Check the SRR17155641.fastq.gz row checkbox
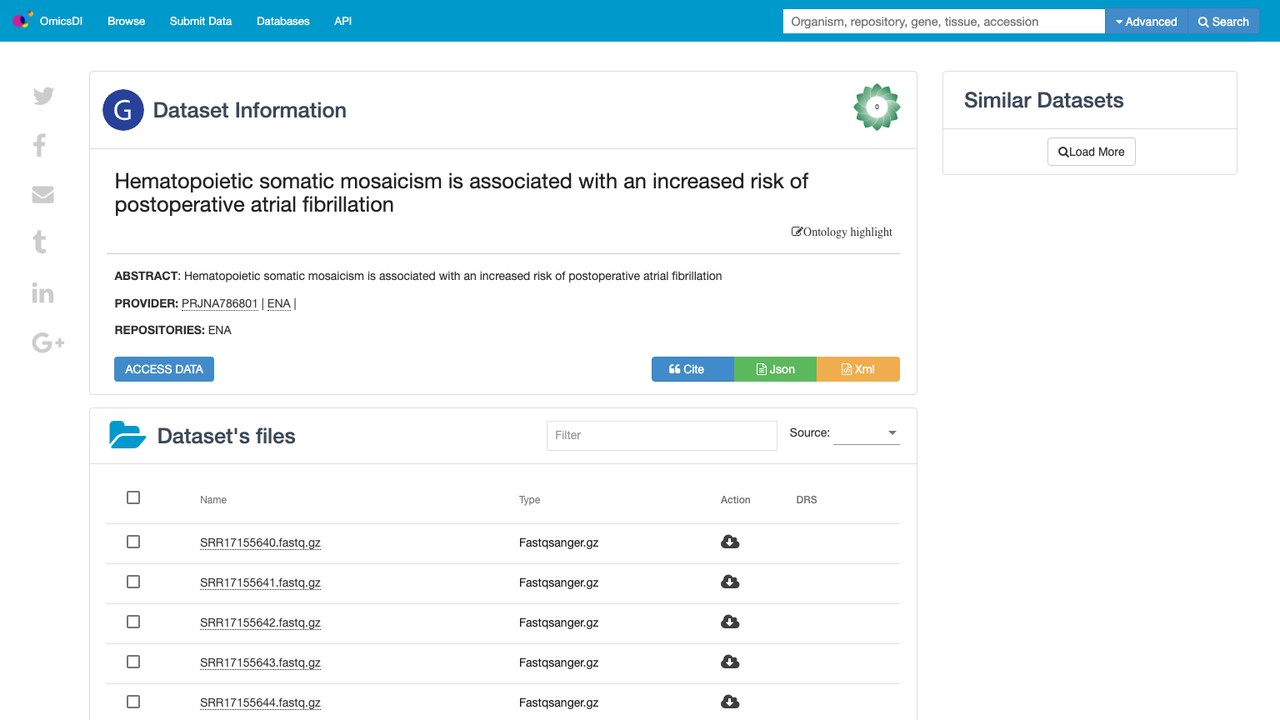This screenshot has height=720, width=1280. pos(133,582)
